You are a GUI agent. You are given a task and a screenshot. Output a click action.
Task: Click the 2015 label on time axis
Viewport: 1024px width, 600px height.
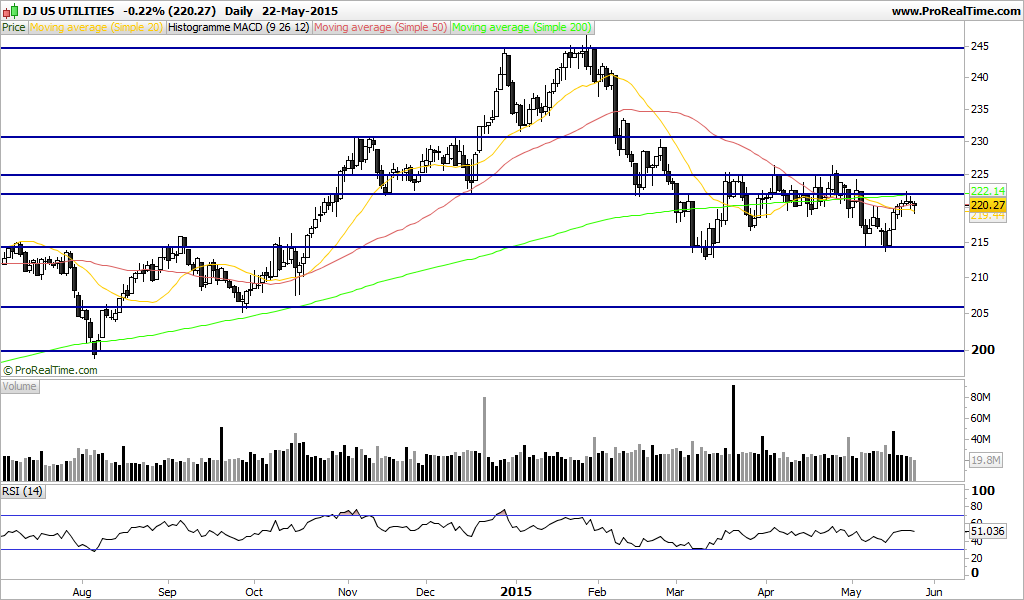[x=515, y=592]
